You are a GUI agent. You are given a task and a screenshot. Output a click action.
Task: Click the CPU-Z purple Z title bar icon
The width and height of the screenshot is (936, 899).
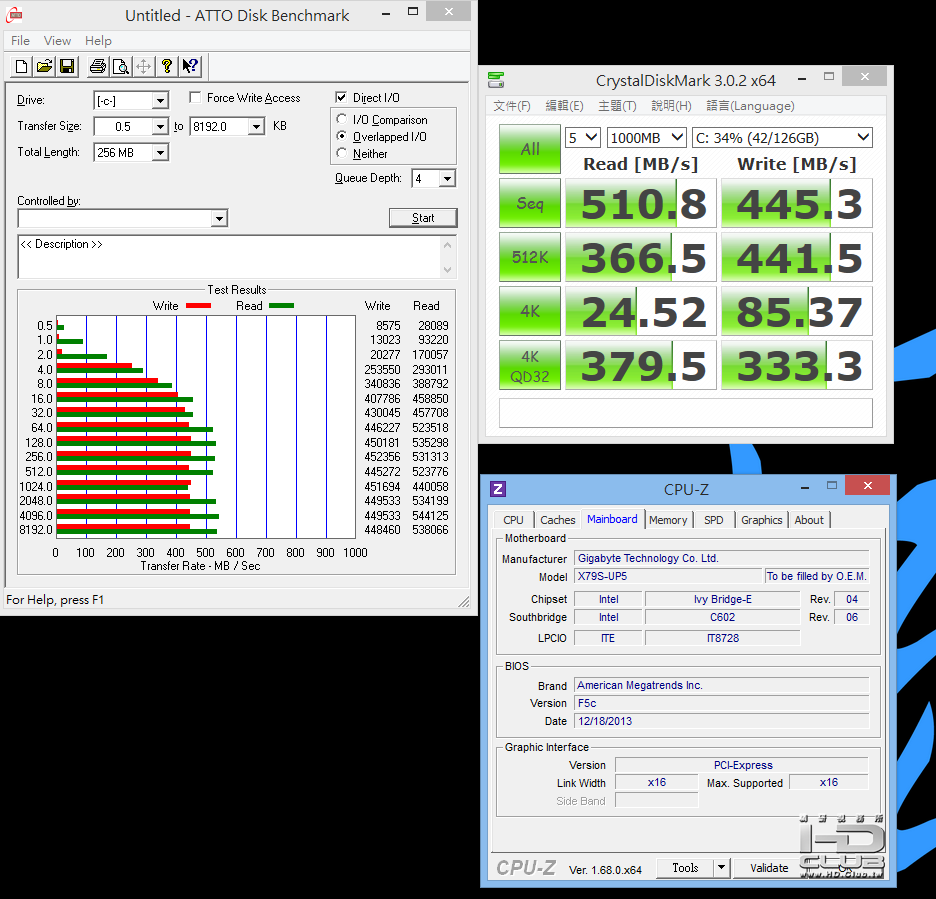coord(498,489)
